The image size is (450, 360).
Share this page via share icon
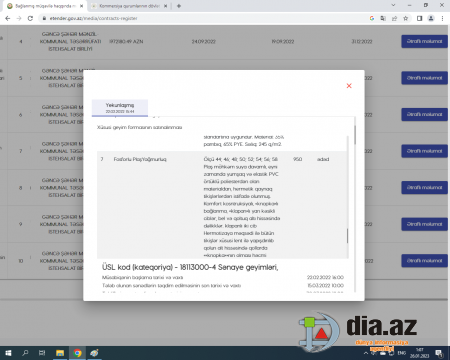click(x=394, y=18)
